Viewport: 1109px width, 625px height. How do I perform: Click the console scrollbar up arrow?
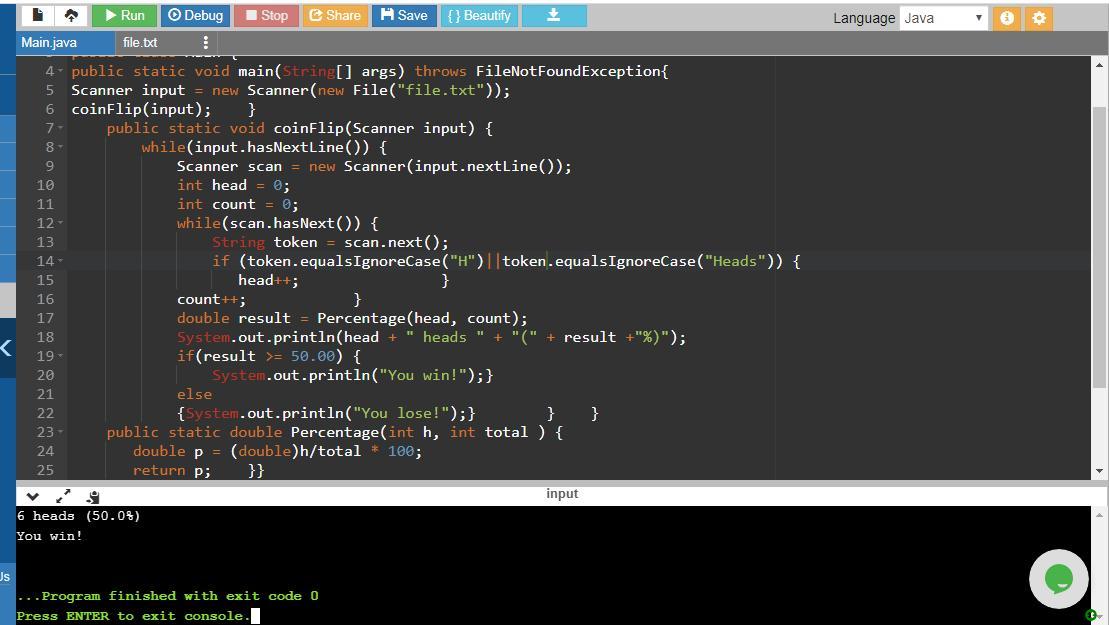click(1098, 515)
